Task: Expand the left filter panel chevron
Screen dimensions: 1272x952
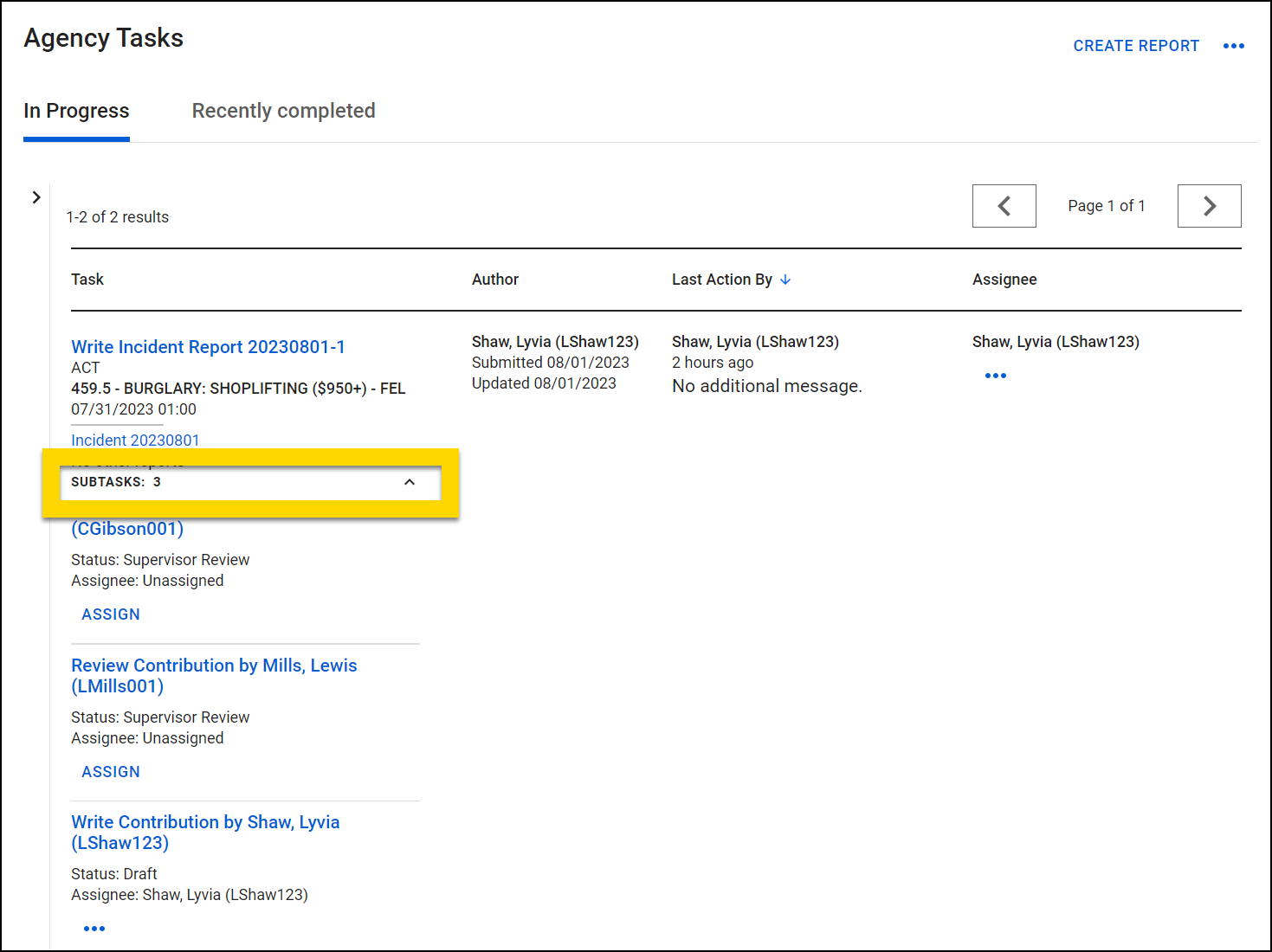Action: 36,197
